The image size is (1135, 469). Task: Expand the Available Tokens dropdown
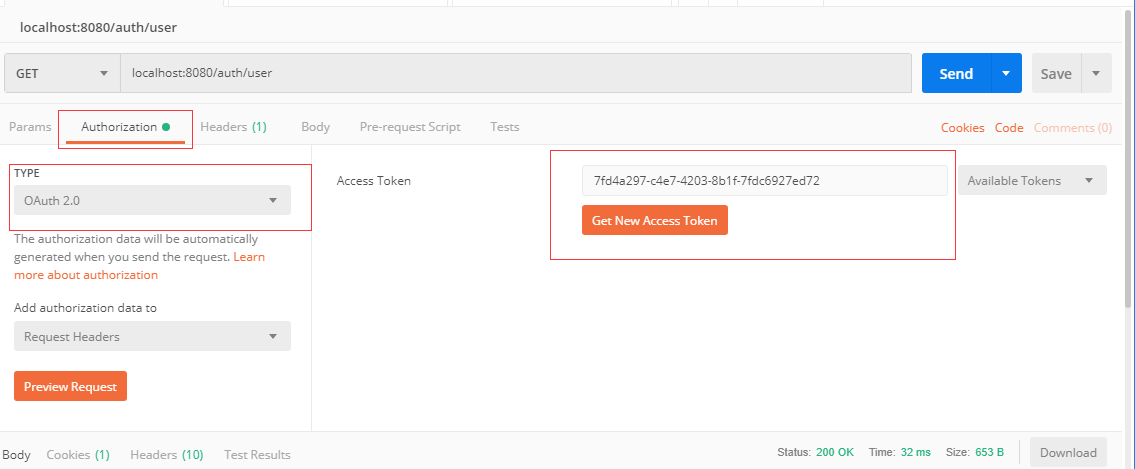pyautogui.click(x=1032, y=181)
